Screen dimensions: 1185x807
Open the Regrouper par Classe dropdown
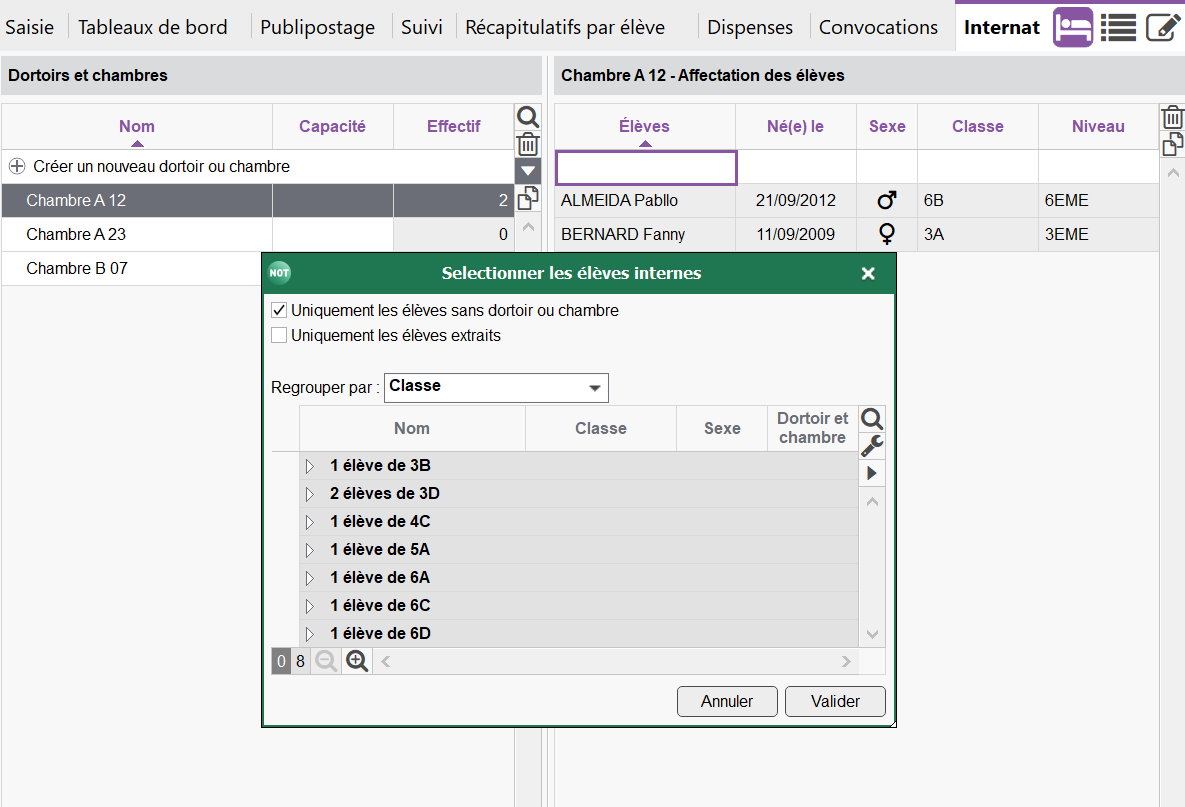coord(496,388)
